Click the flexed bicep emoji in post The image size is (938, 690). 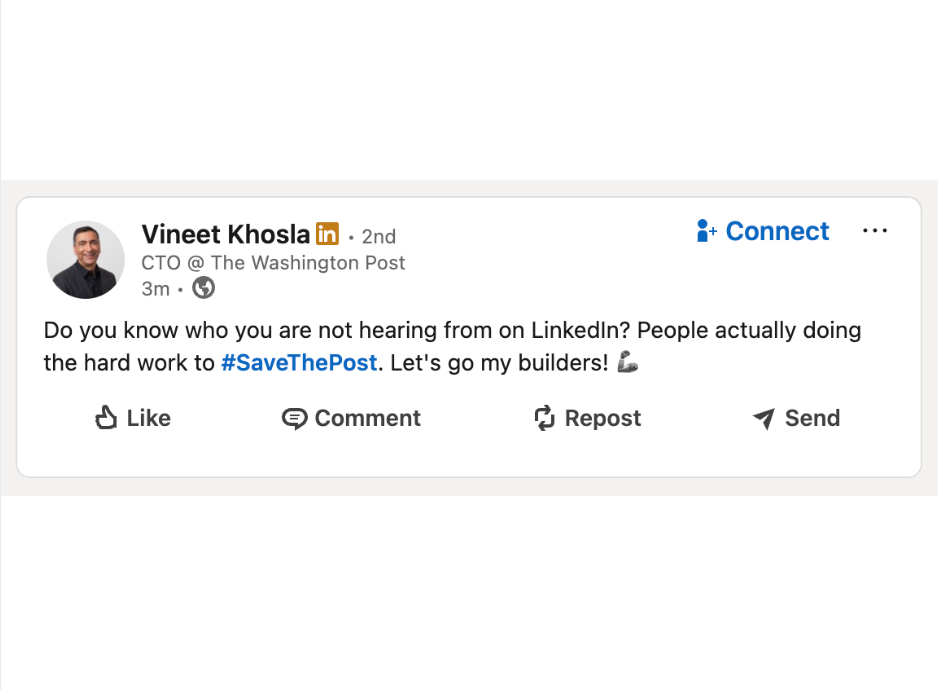click(x=628, y=363)
